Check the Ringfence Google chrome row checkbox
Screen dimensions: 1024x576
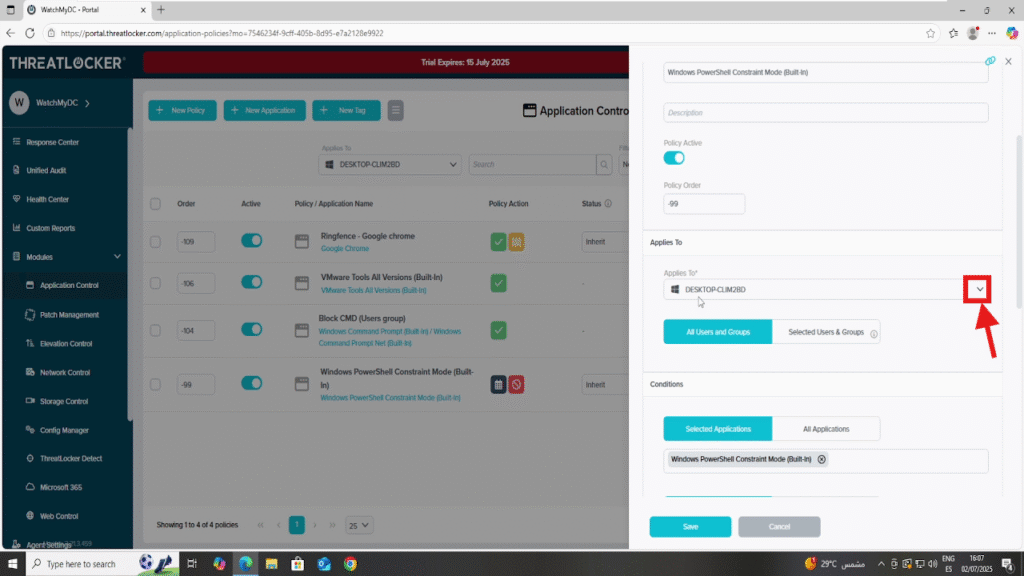click(155, 242)
